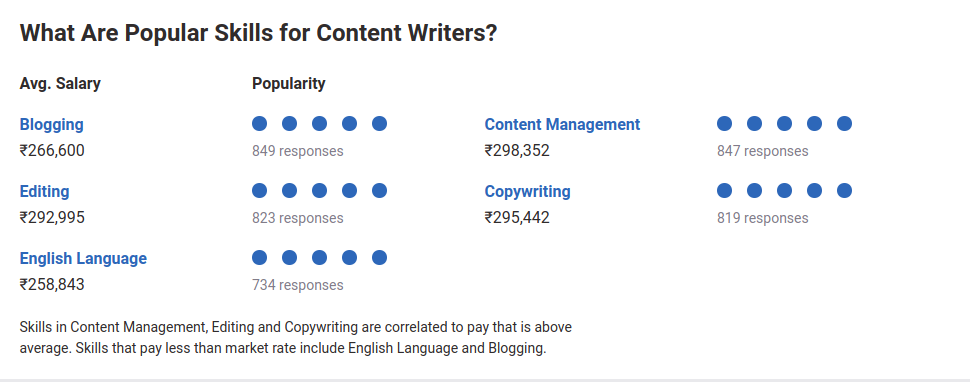This screenshot has height=382, width=970.
Task: Click the 734 responses text
Action: click(x=298, y=285)
